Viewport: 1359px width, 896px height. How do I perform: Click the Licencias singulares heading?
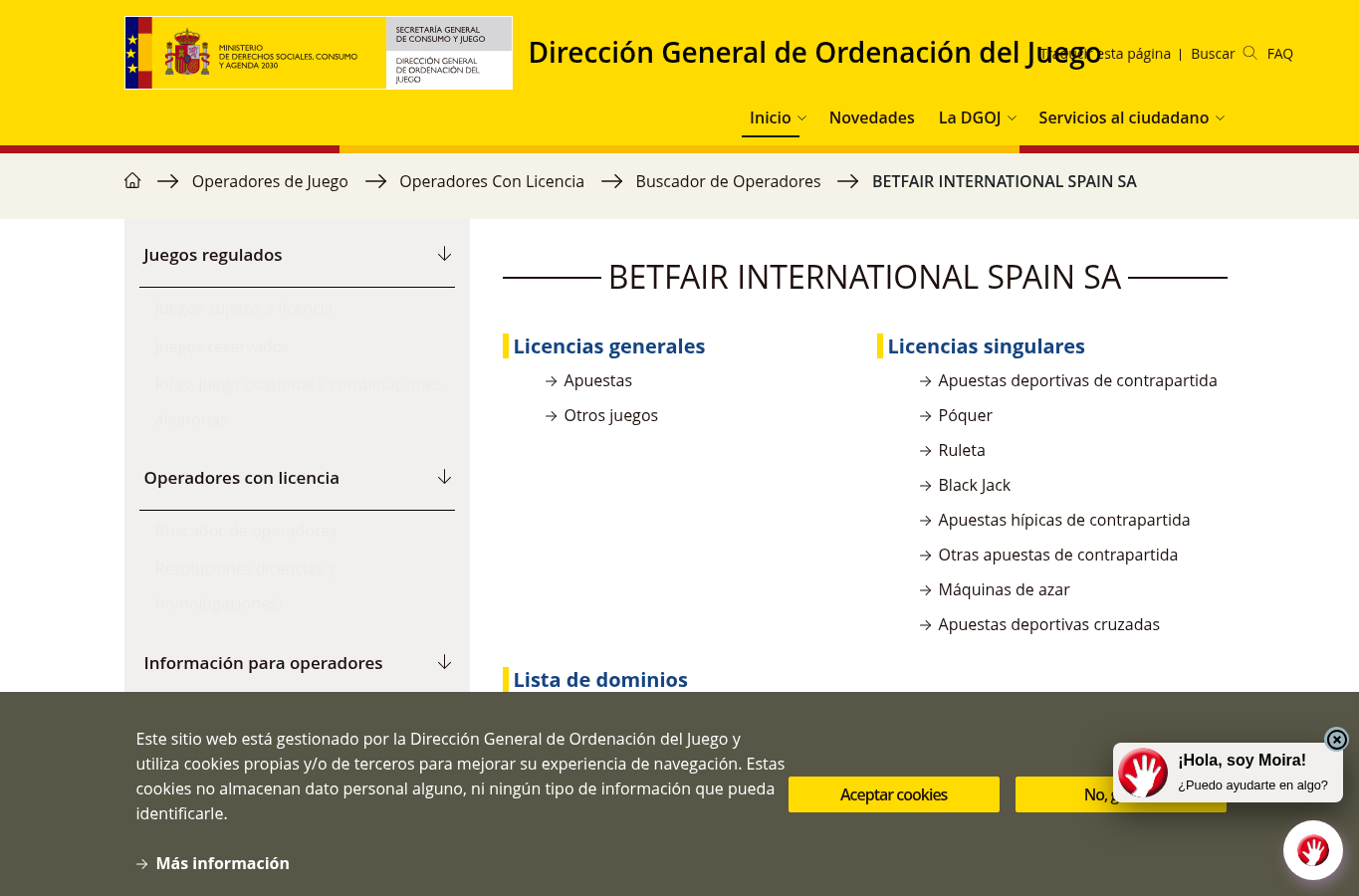coord(986,346)
